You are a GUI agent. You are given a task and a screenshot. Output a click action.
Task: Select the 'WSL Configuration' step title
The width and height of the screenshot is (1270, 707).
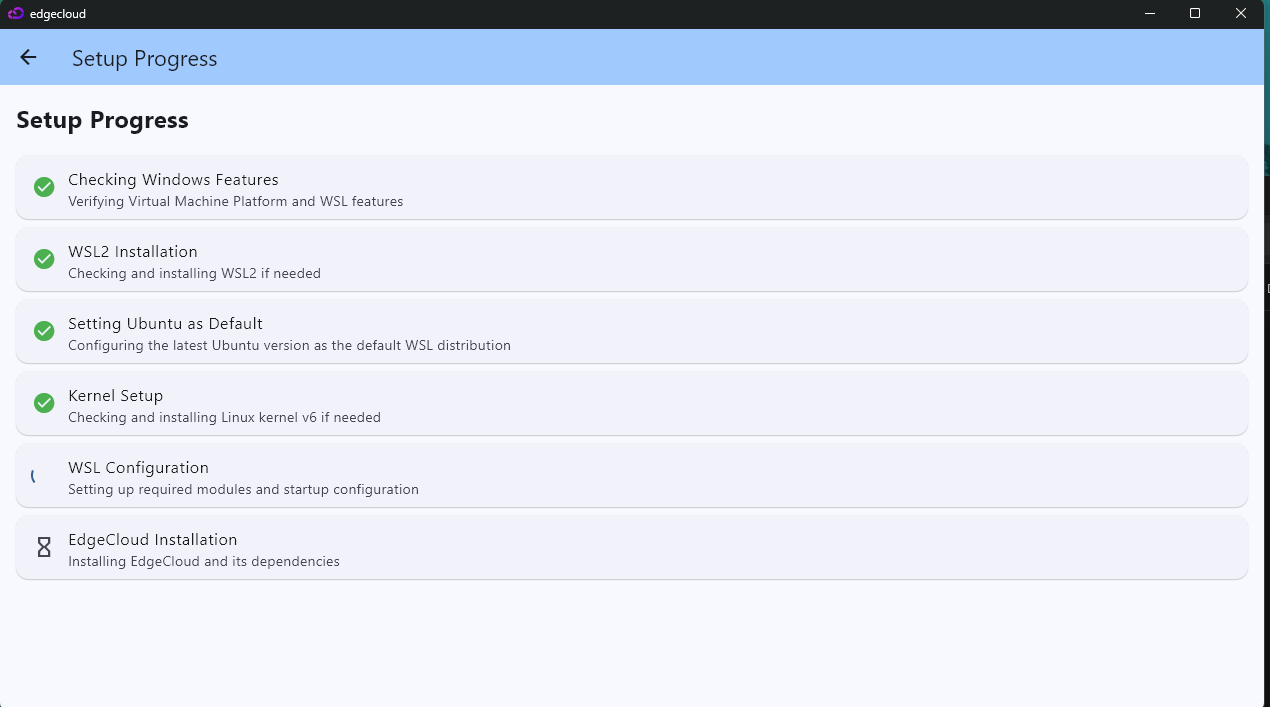(138, 468)
